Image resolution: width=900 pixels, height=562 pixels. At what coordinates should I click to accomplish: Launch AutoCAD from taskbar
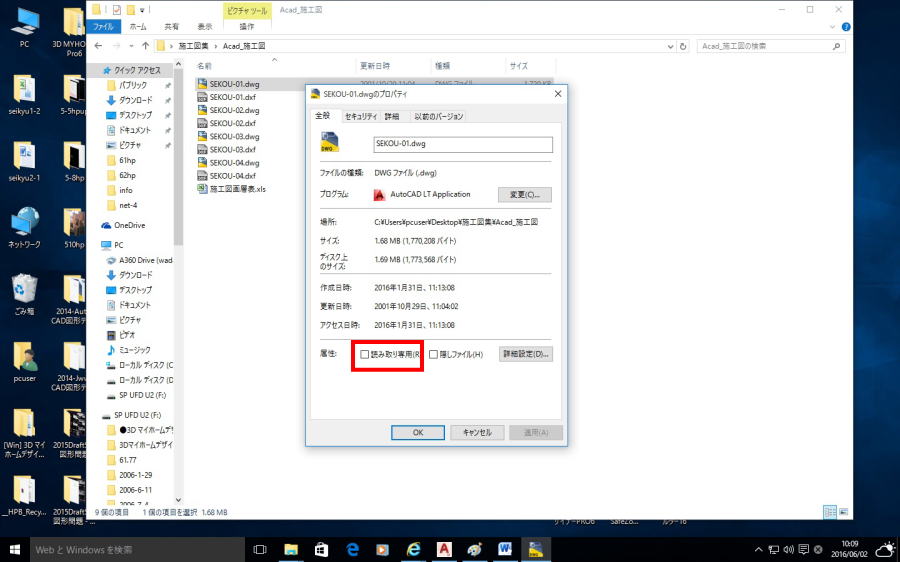click(x=444, y=549)
